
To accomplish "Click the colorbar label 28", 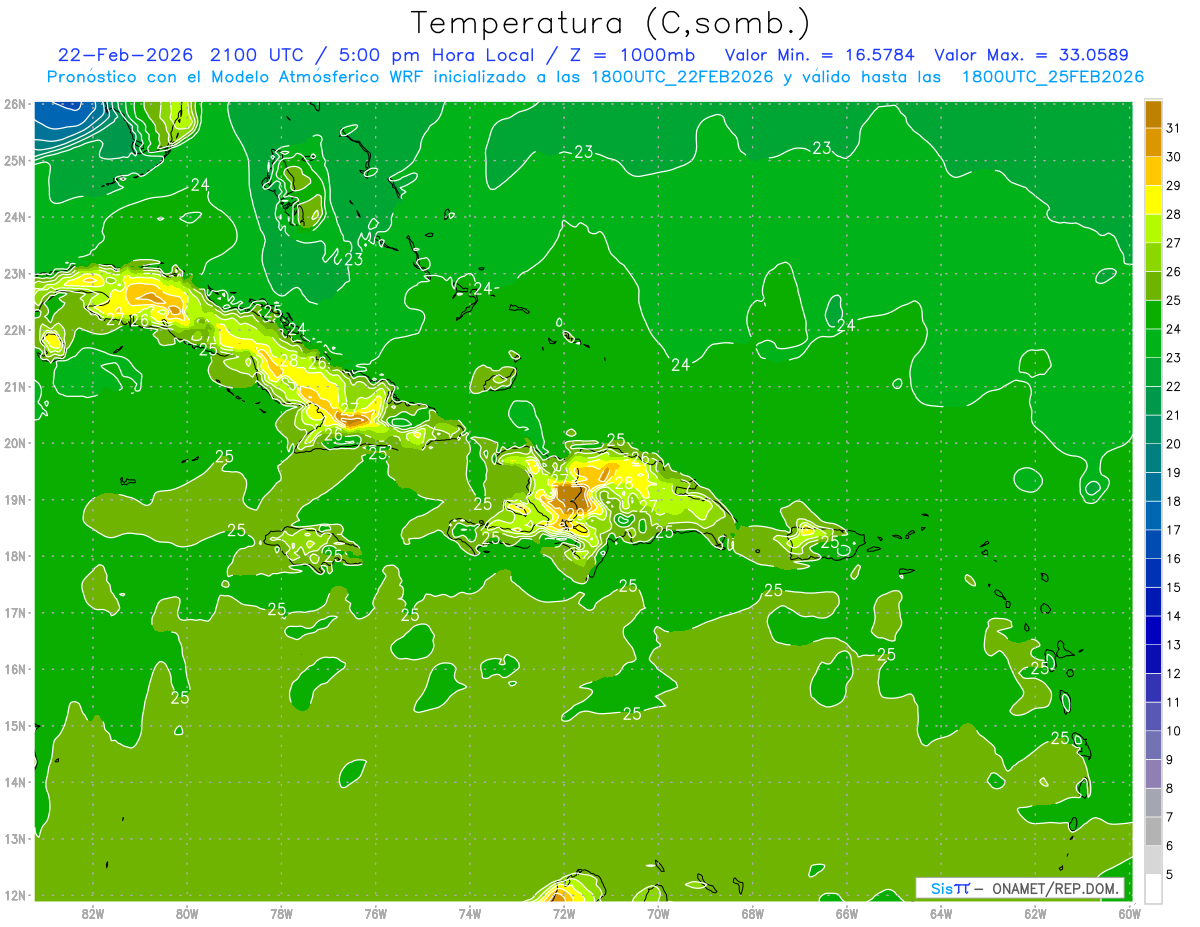I will [x=1173, y=215].
